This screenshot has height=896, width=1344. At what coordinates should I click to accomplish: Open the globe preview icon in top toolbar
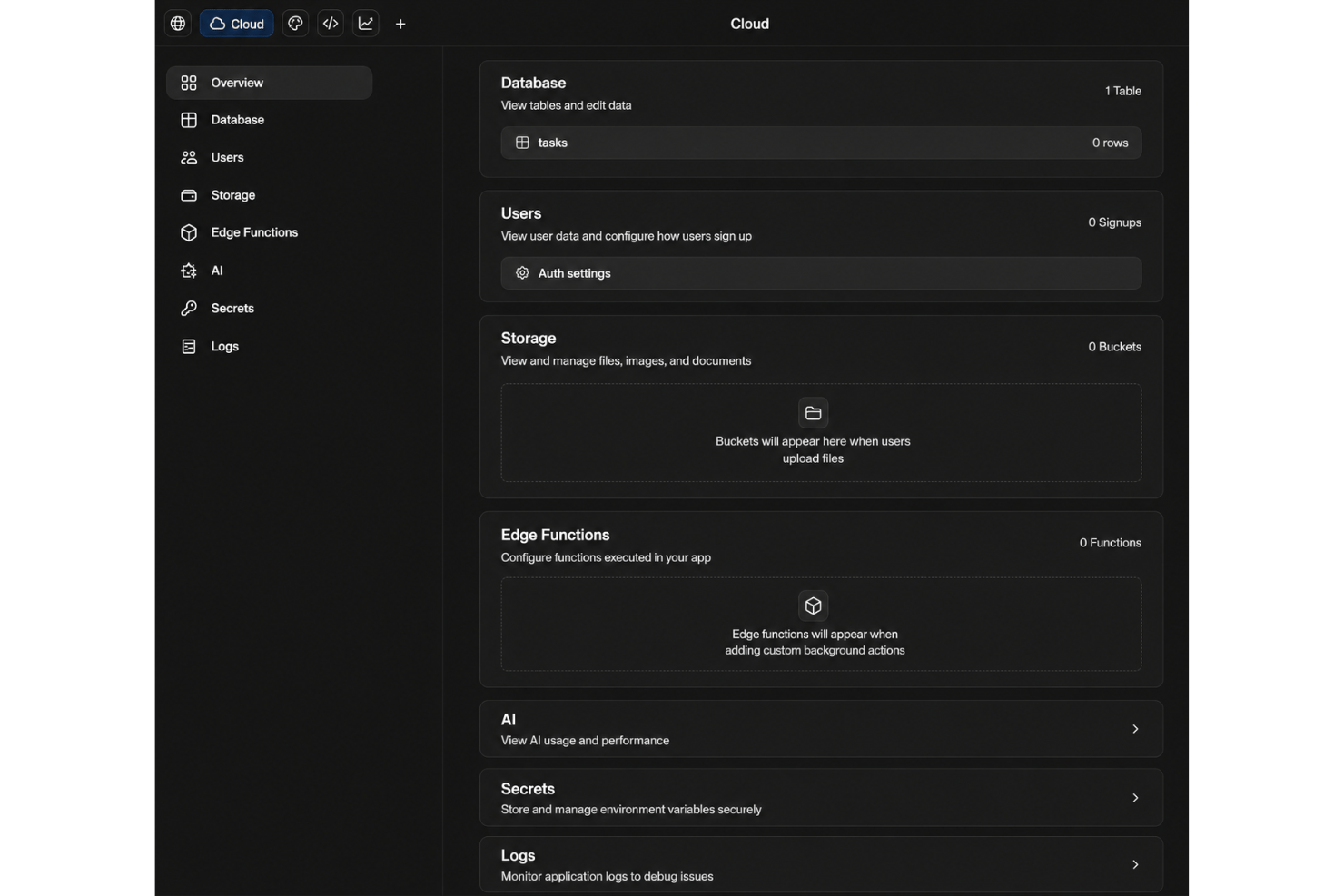click(178, 24)
